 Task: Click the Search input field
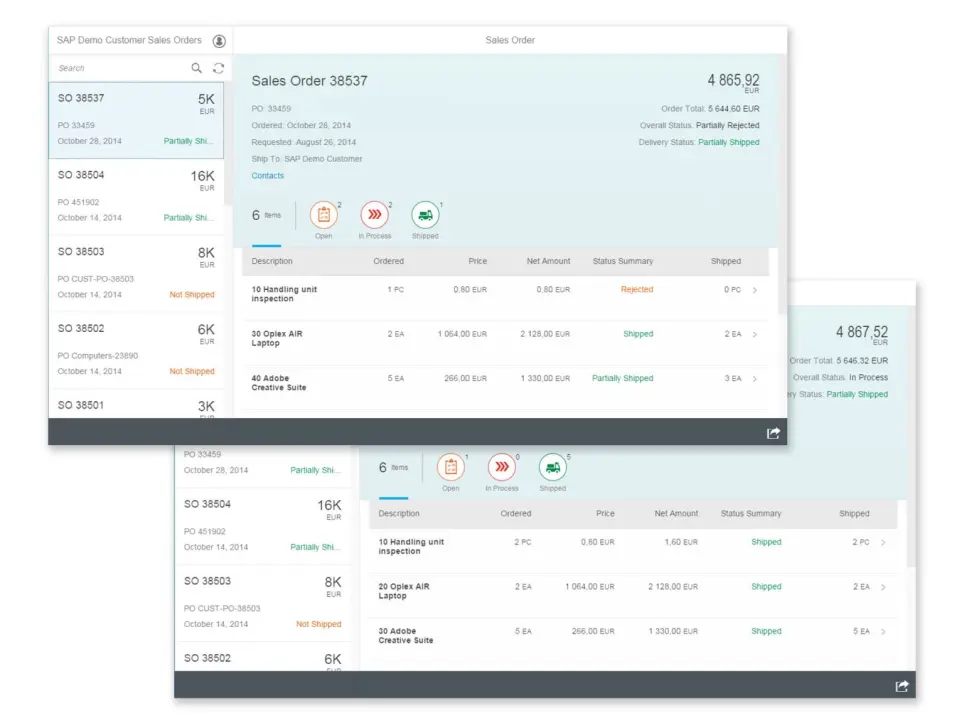(x=123, y=68)
